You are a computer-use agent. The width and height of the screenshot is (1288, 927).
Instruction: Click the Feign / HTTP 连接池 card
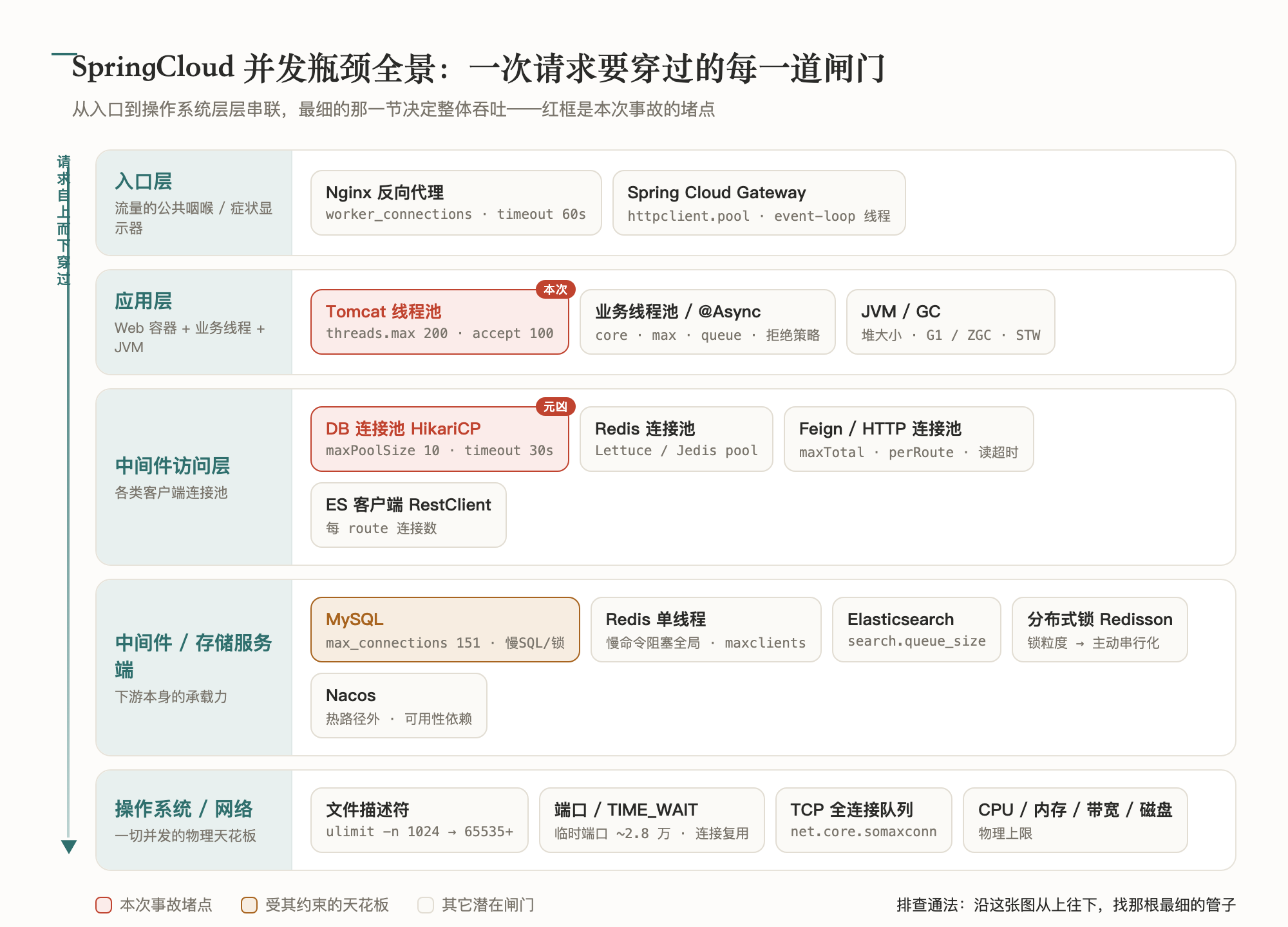909,439
